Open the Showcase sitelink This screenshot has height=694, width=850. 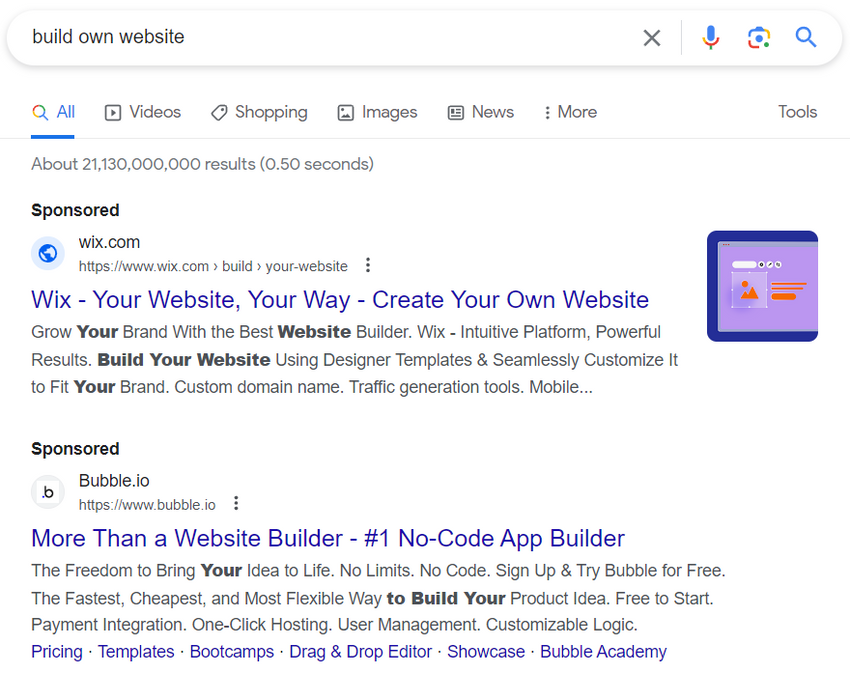pyautogui.click(x=486, y=651)
